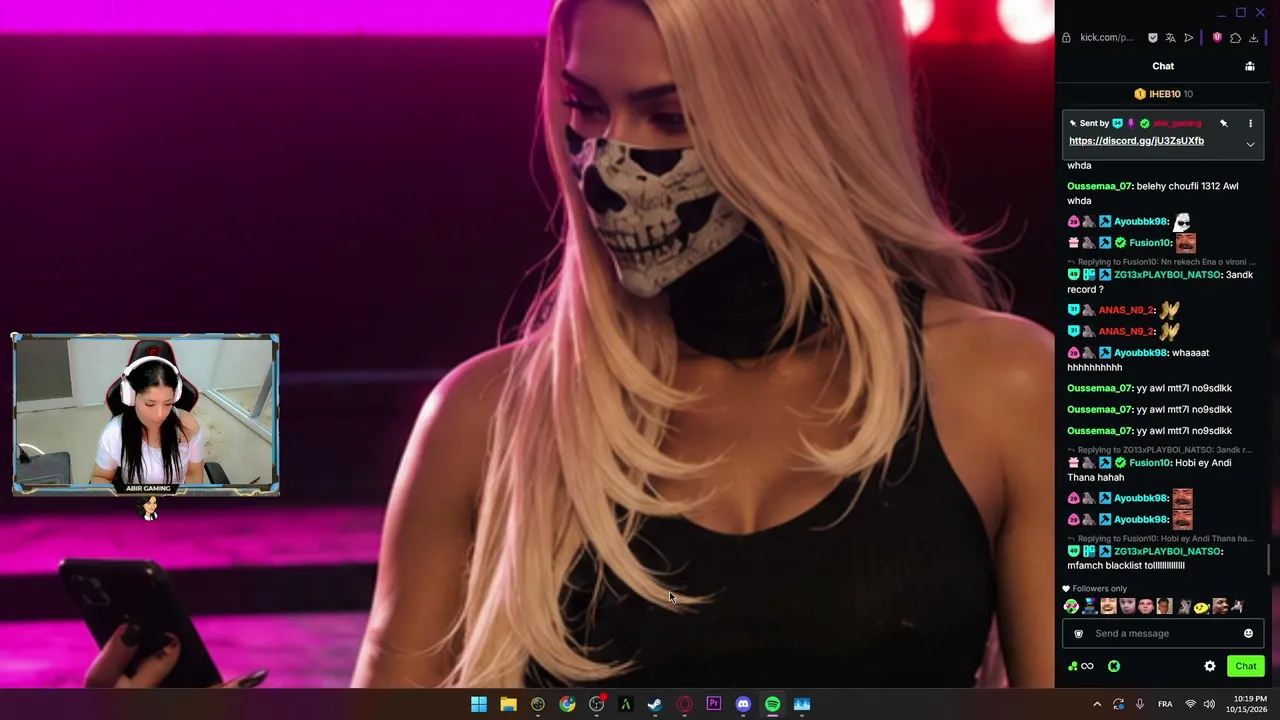1280x720 pixels.
Task: Click the IHEB10 top gifter label
Action: point(1163,94)
